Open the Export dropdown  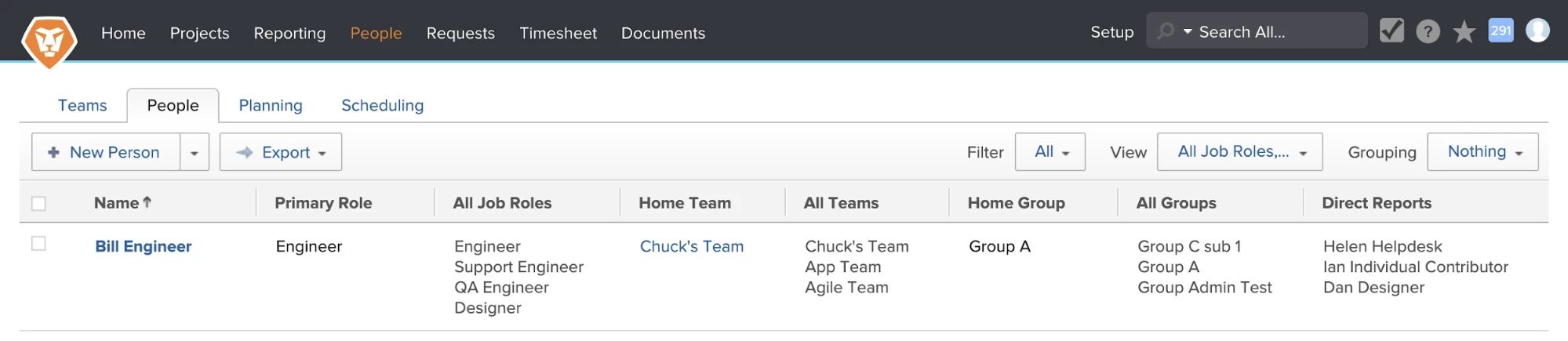click(x=281, y=152)
